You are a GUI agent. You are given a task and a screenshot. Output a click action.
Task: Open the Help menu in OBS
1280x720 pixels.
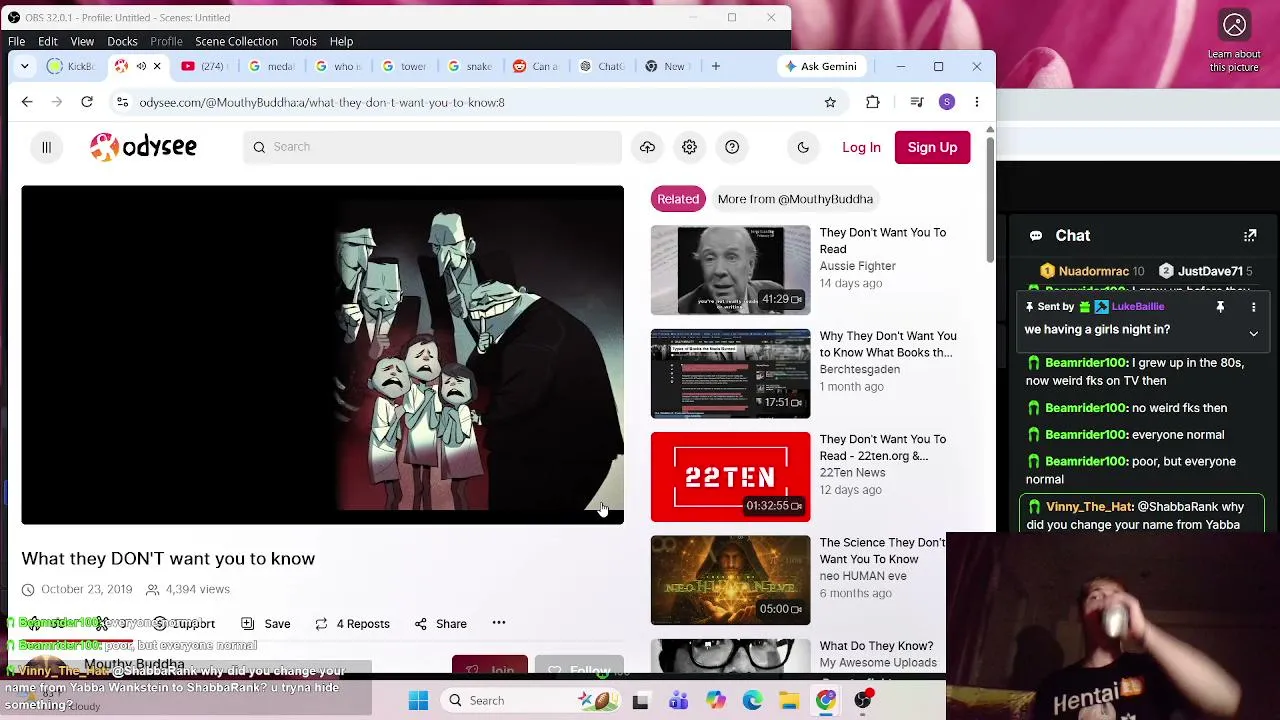pyautogui.click(x=341, y=41)
